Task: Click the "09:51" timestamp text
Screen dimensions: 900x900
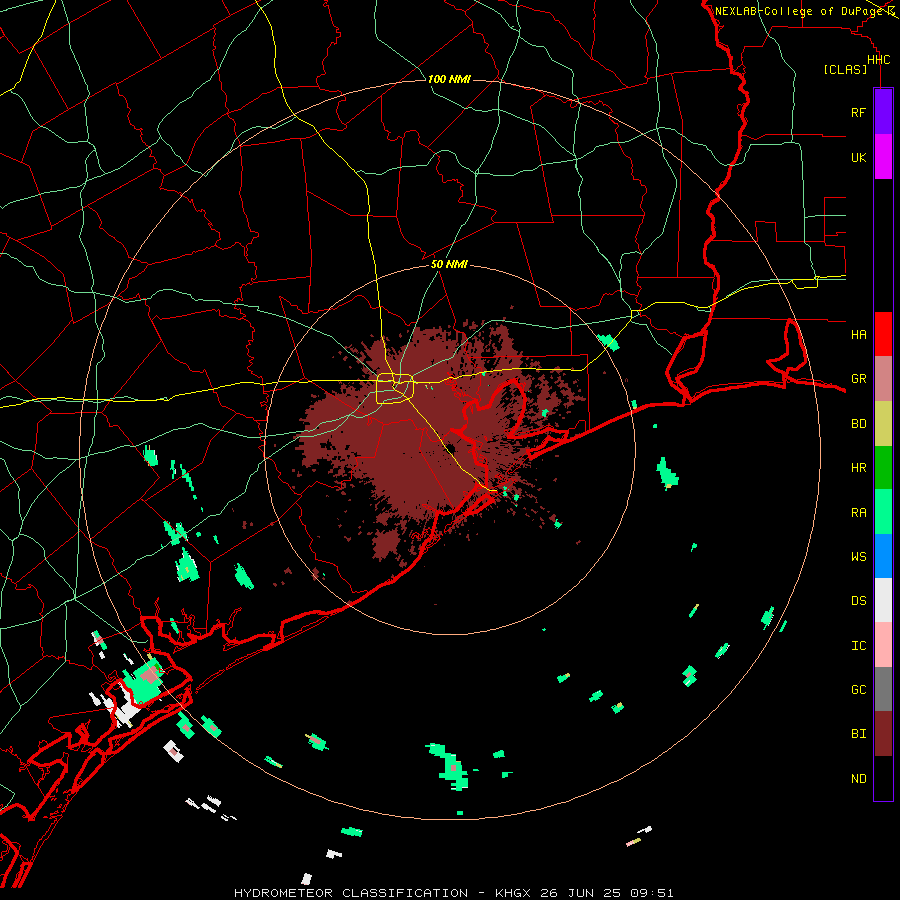Action: [650, 893]
